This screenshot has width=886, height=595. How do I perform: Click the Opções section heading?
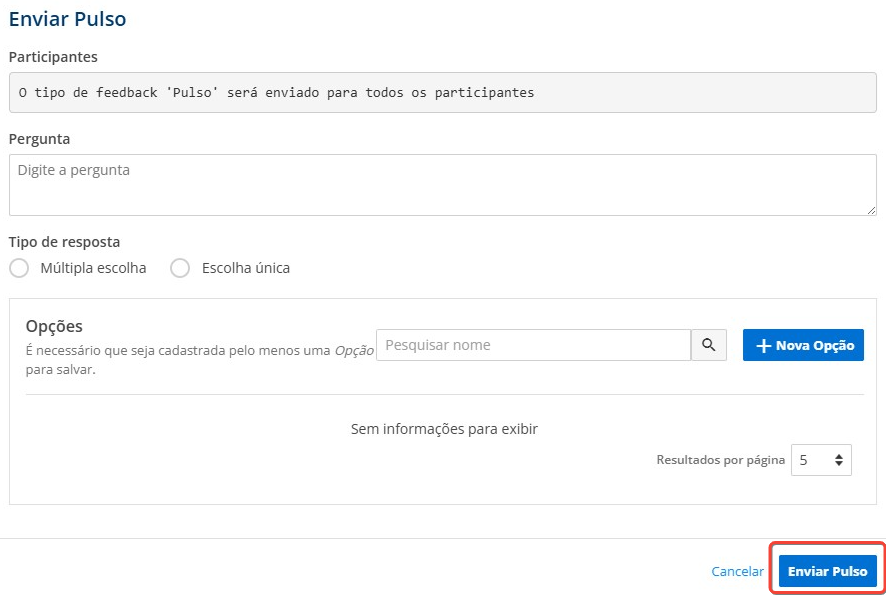tap(54, 326)
